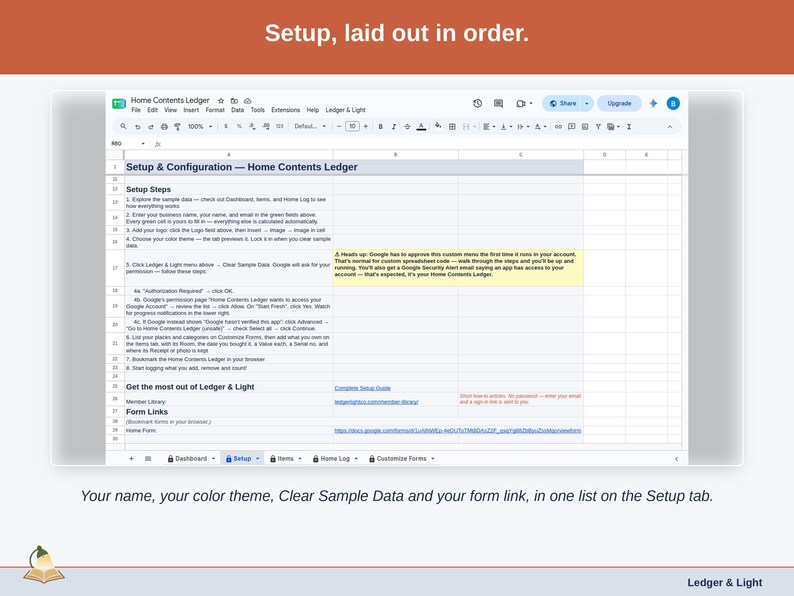Open the Complete Setup Guide link
Screen dimensions: 794x596
point(363,388)
